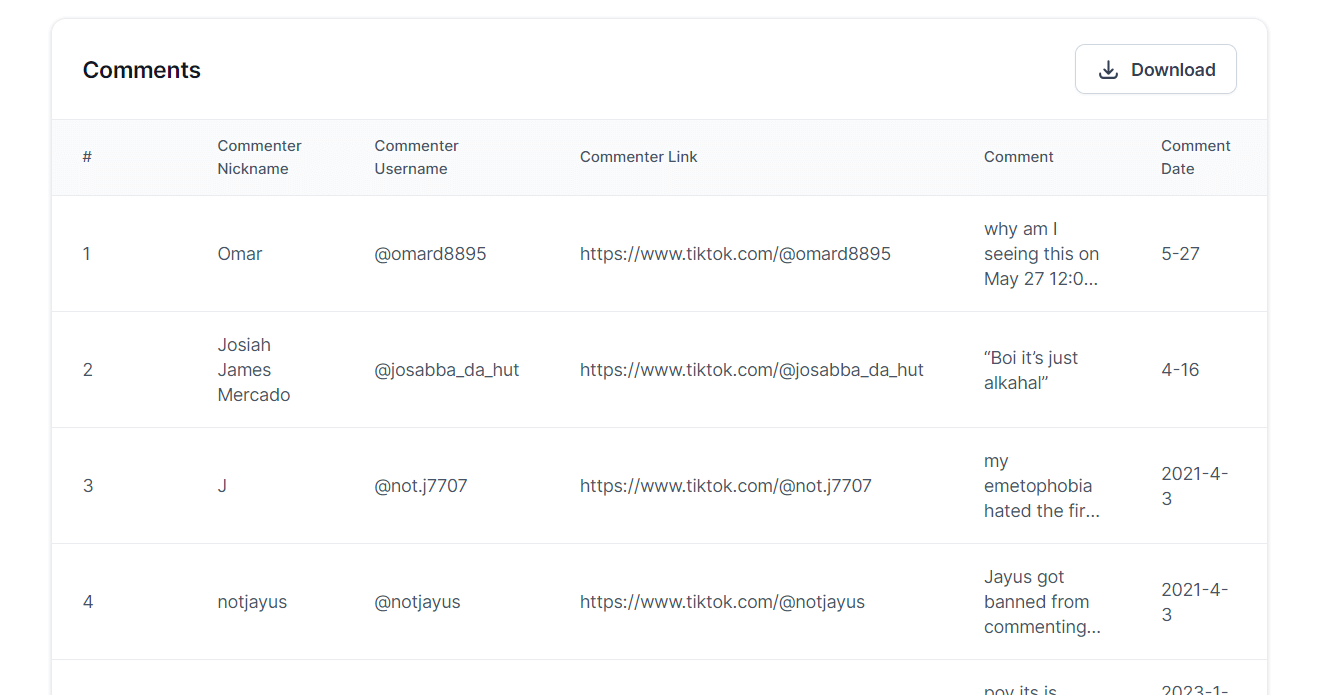Viewport: 1328px width, 695px height.
Task: Select the username @omard8895 cell
Action: (x=430, y=254)
